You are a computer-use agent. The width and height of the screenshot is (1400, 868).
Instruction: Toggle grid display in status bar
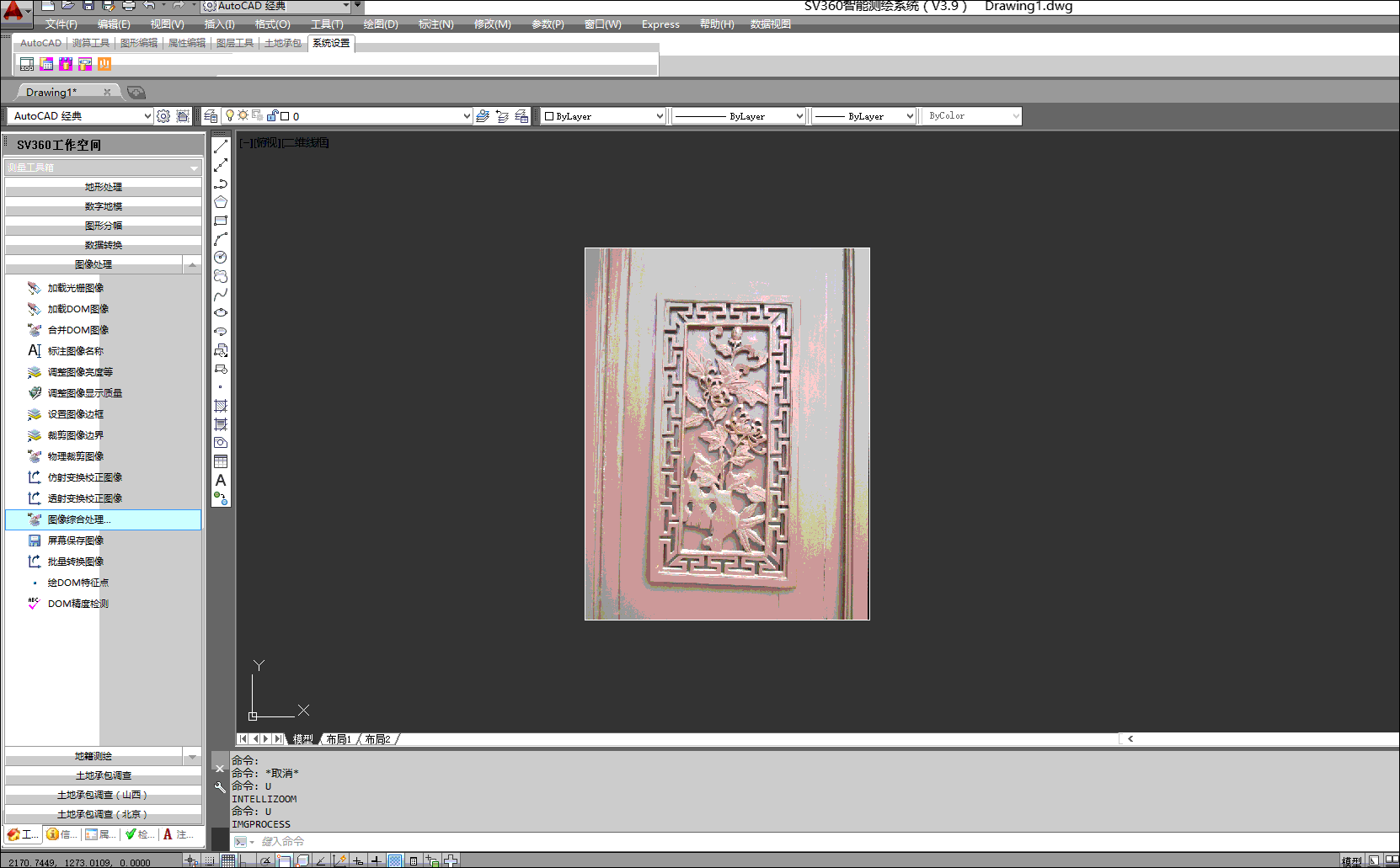coord(228,860)
